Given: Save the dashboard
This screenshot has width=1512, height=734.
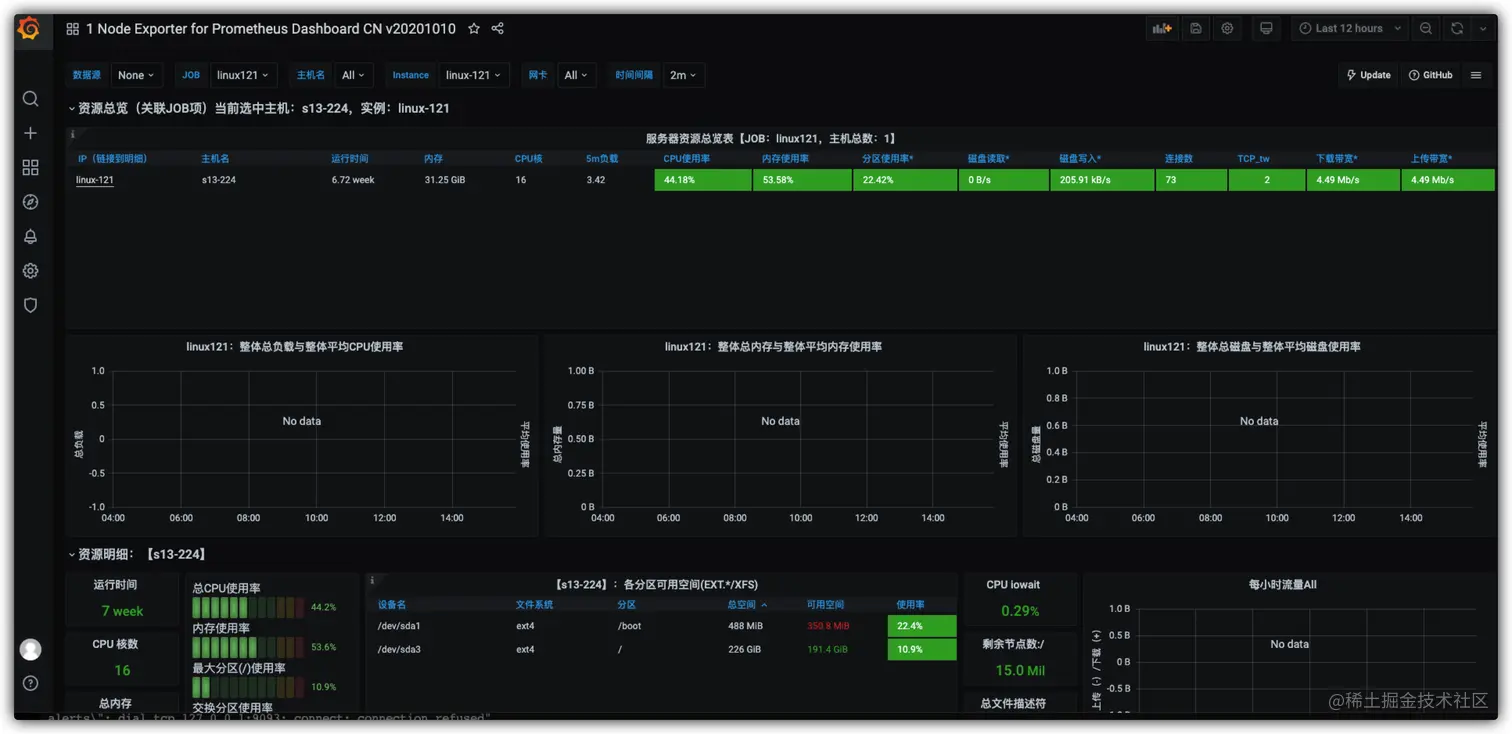Looking at the screenshot, I should coord(1195,29).
